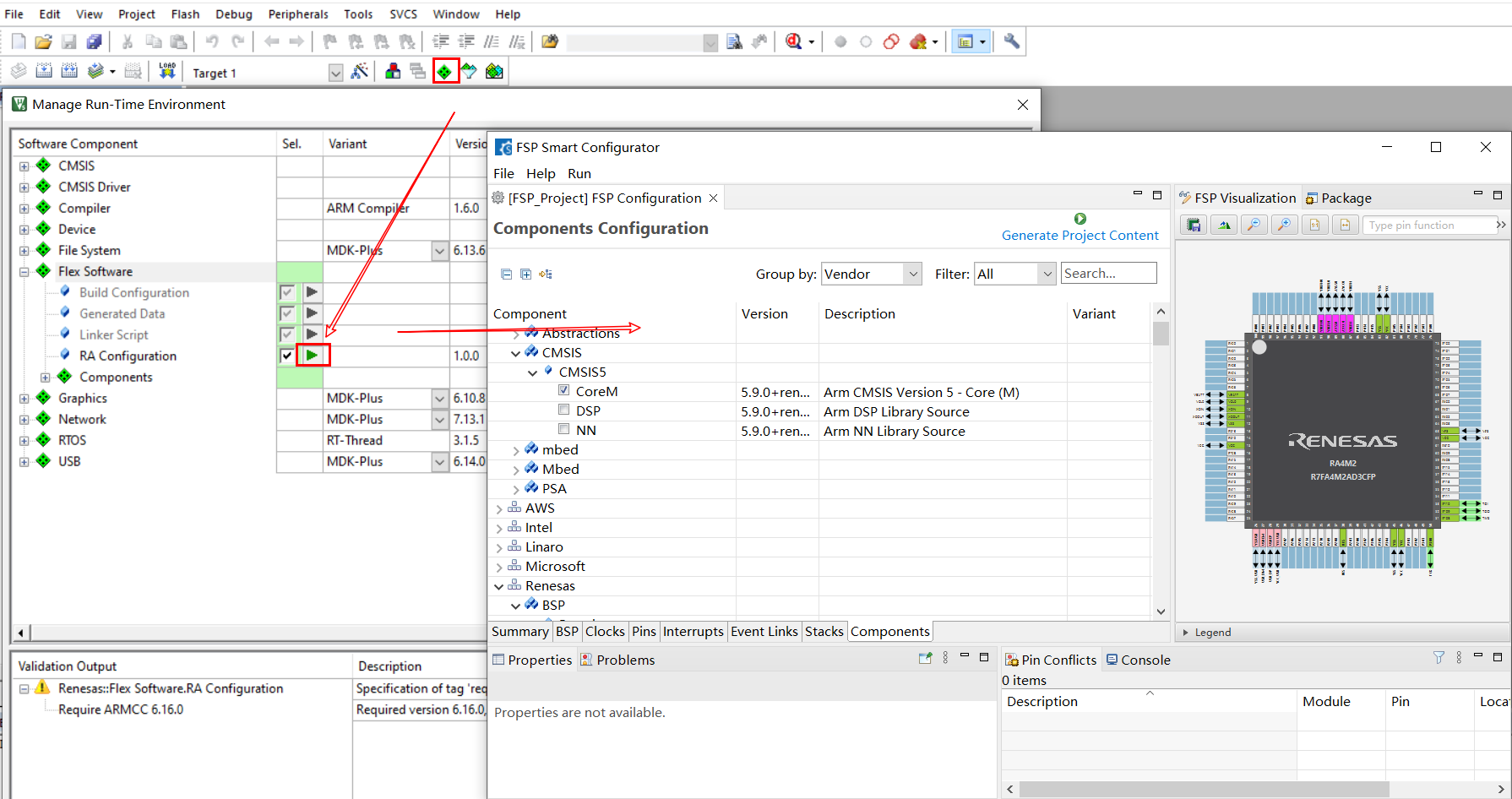
Task: Click the Select Software Packs icon
Action: point(469,72)
